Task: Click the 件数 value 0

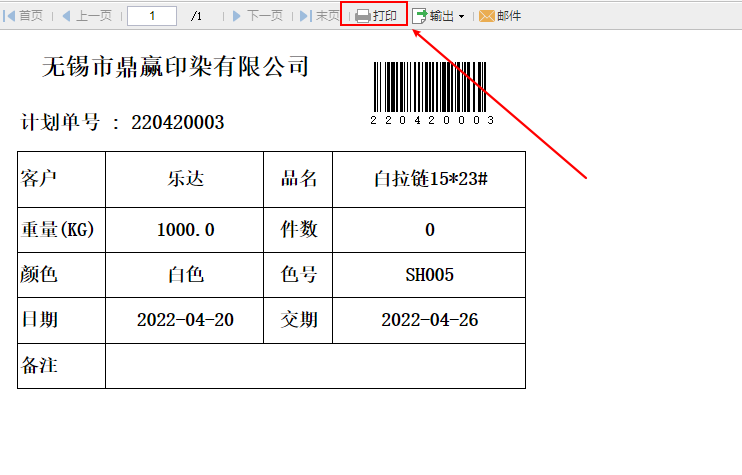Action: (429, 230)
